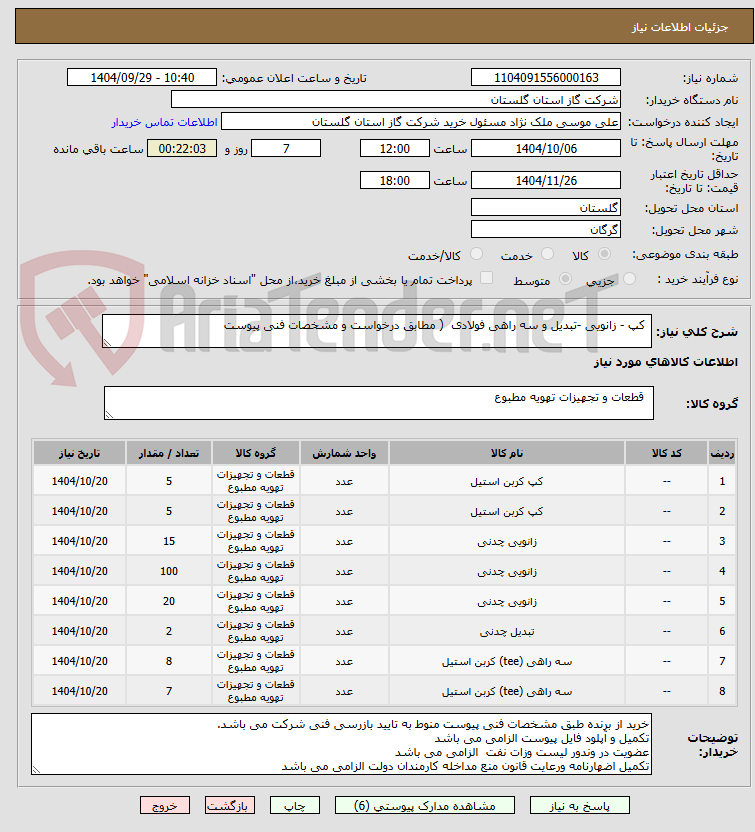This screenshot has width=755, height=832.
Task: Click the شماره نیاز number field
Action: pyautogui.click(x=546, y=77)
